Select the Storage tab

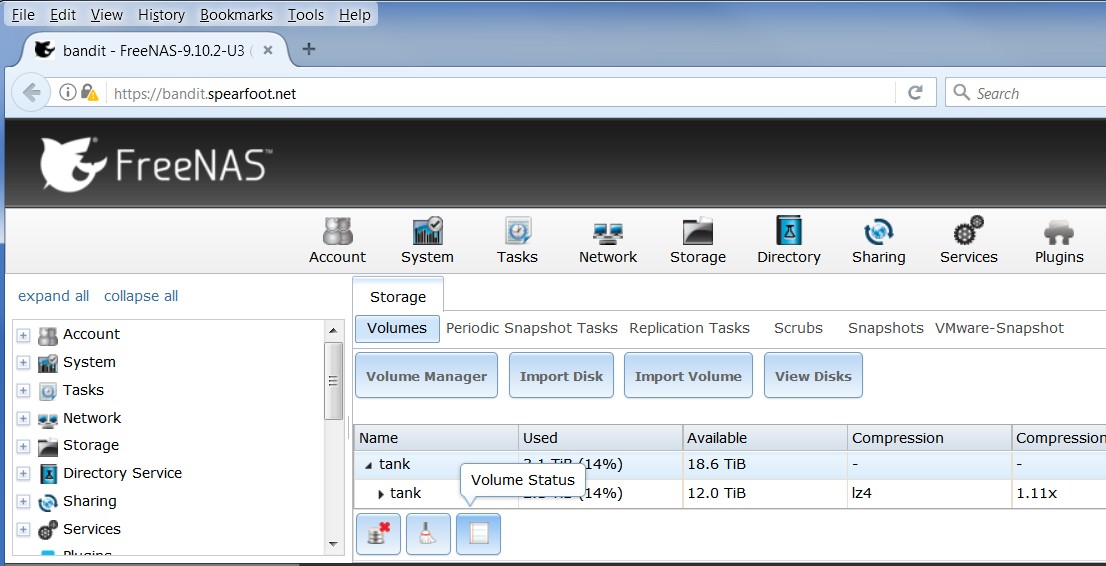398,296
